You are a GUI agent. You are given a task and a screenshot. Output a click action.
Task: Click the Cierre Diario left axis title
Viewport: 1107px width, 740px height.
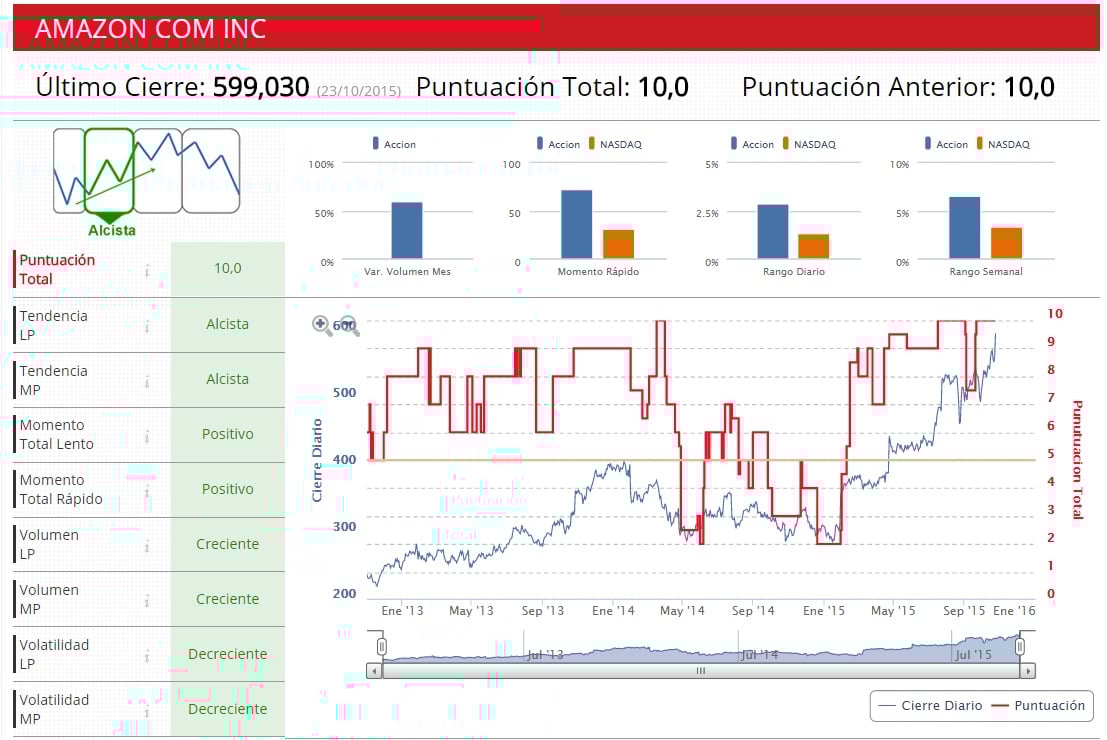(317, 460)
